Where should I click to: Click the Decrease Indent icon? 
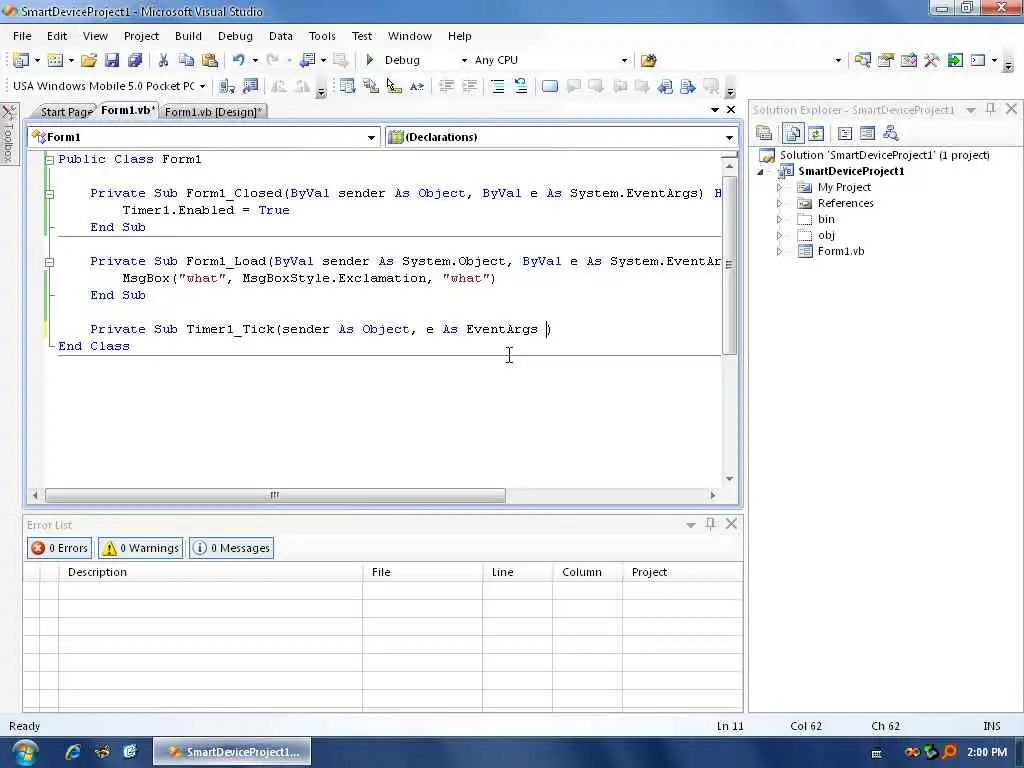pos(447,86)
